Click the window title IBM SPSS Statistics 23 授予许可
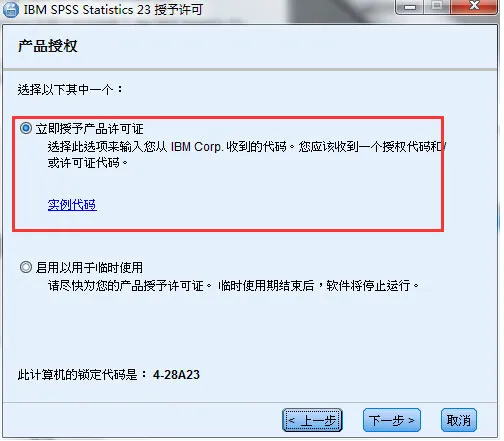The width and height of the screenshot is (504, 441). (113, 9)
